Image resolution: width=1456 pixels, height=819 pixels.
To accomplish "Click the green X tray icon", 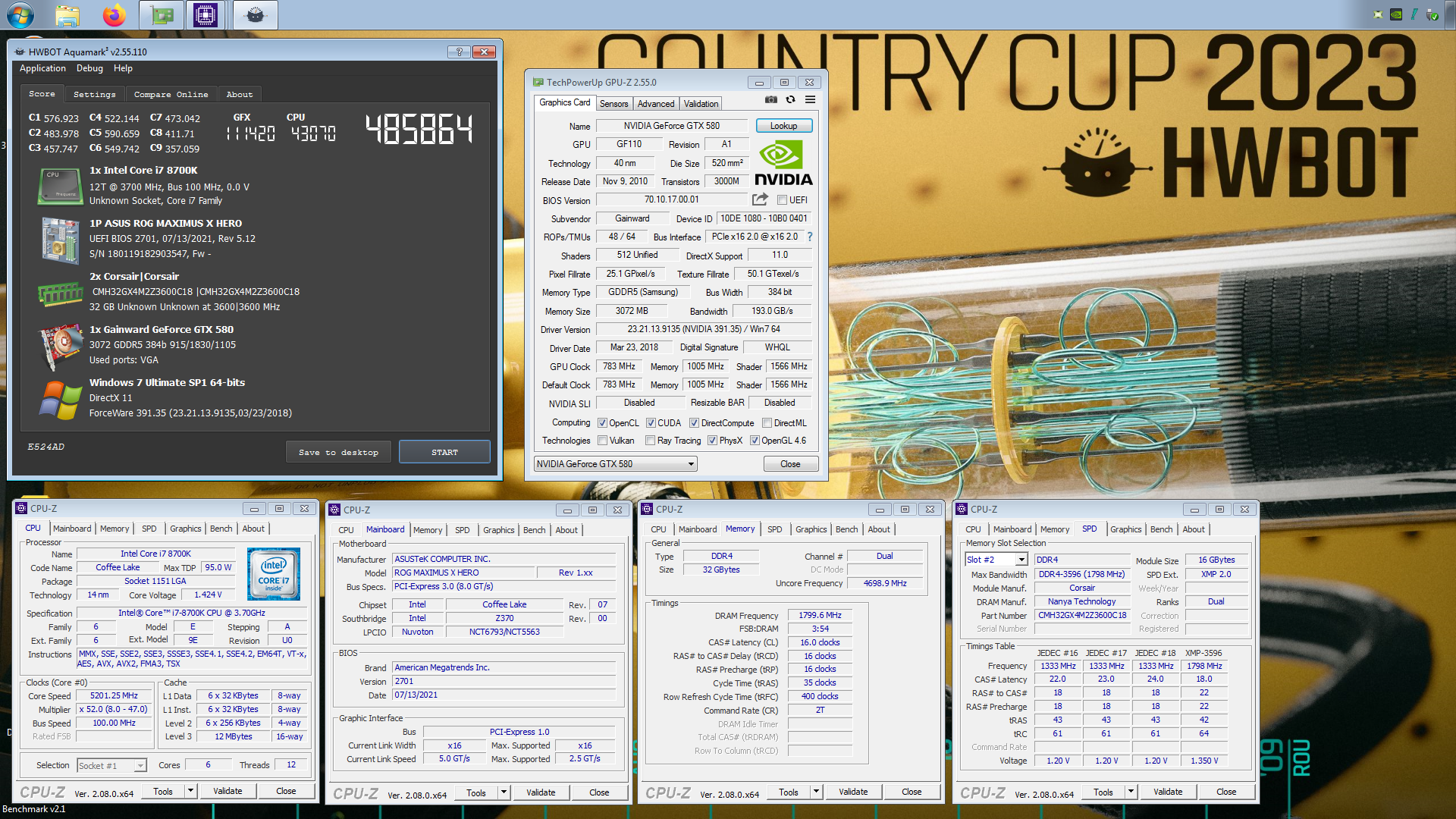I will coord(1378,14).
